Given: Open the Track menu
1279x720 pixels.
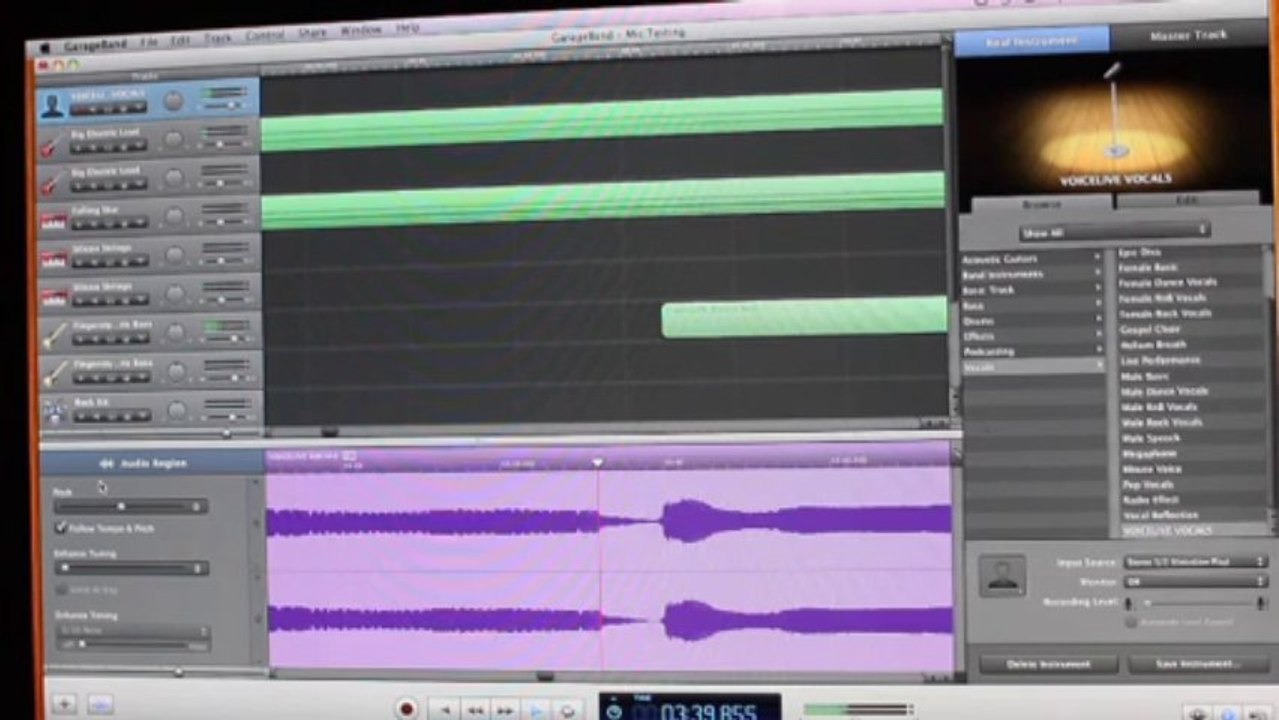Looking at the screenshot, I should tap(218, 38).
